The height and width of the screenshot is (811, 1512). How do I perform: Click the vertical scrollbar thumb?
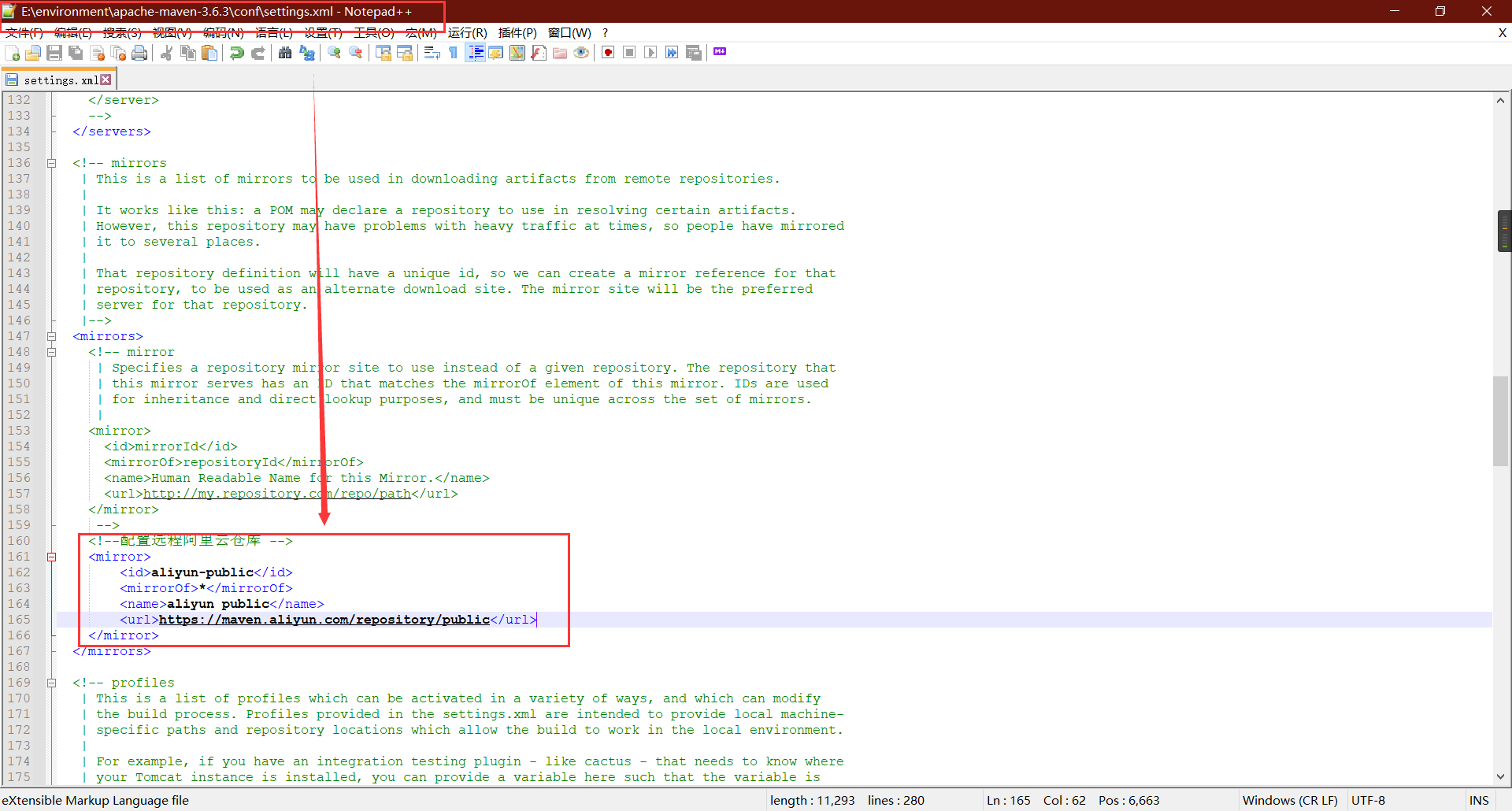(x=1500, y=421)
